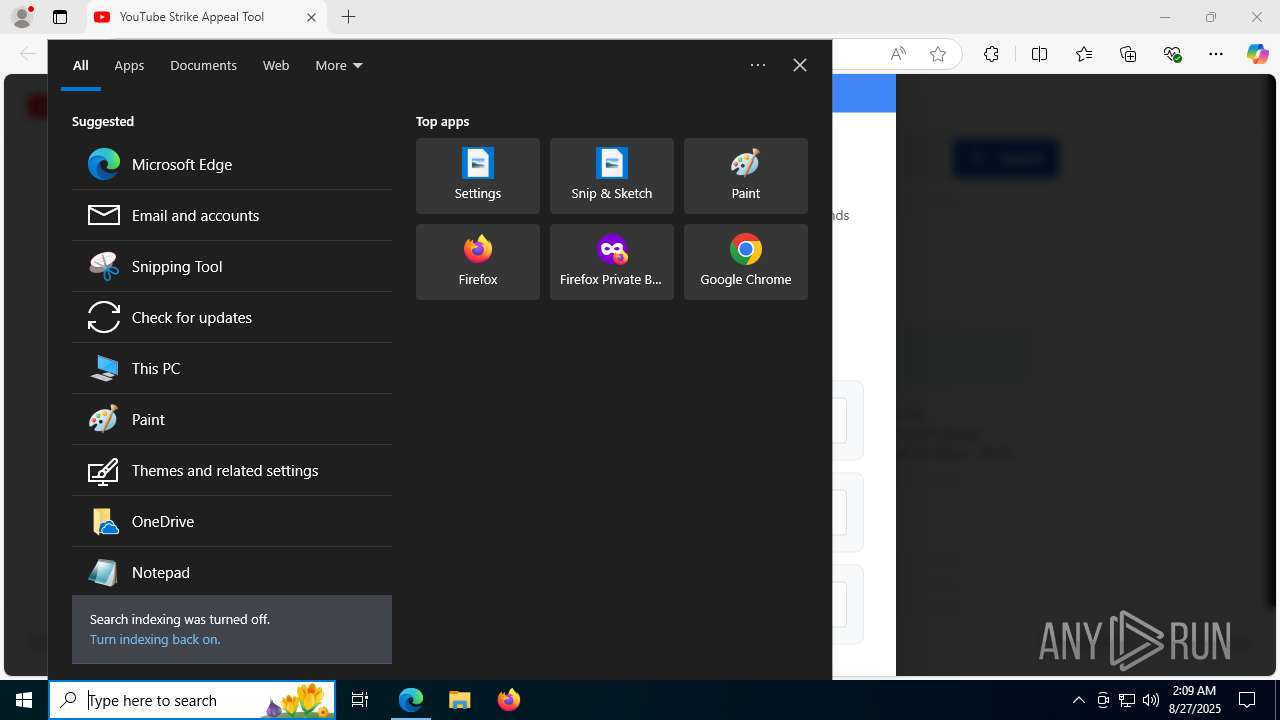
Task: Open Browser essentials in Edge
Action: [x=1172, y=54]
